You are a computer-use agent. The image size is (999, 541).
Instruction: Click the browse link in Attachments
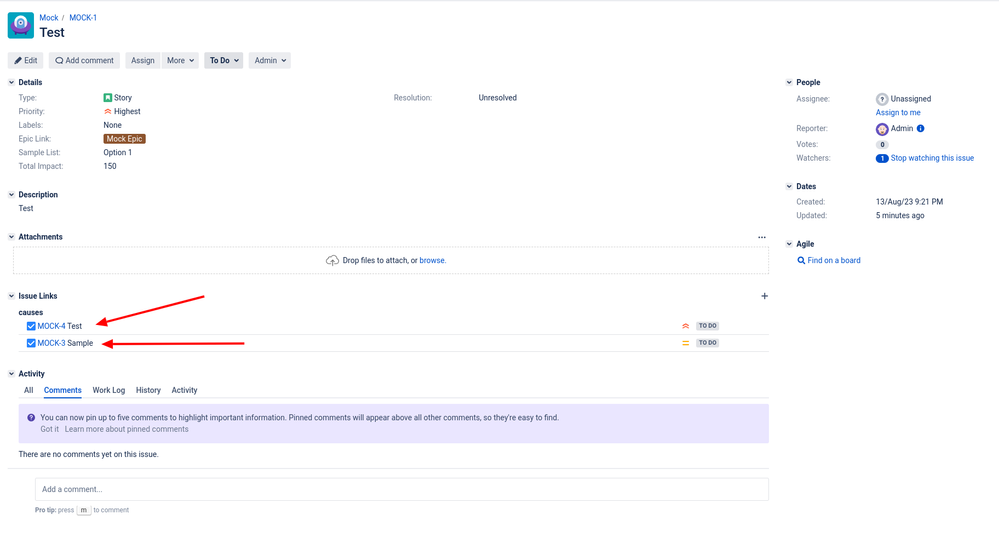click(432, 261)
